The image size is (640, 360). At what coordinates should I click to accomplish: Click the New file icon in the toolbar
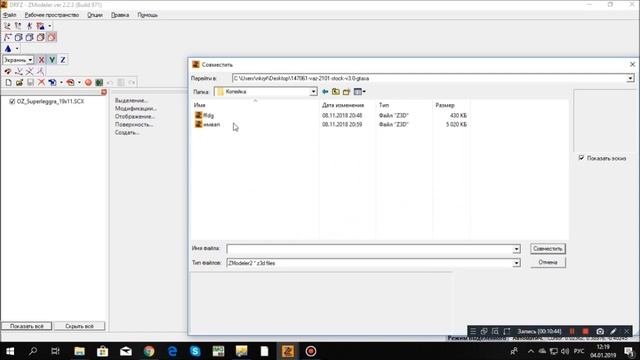[9, 82]
